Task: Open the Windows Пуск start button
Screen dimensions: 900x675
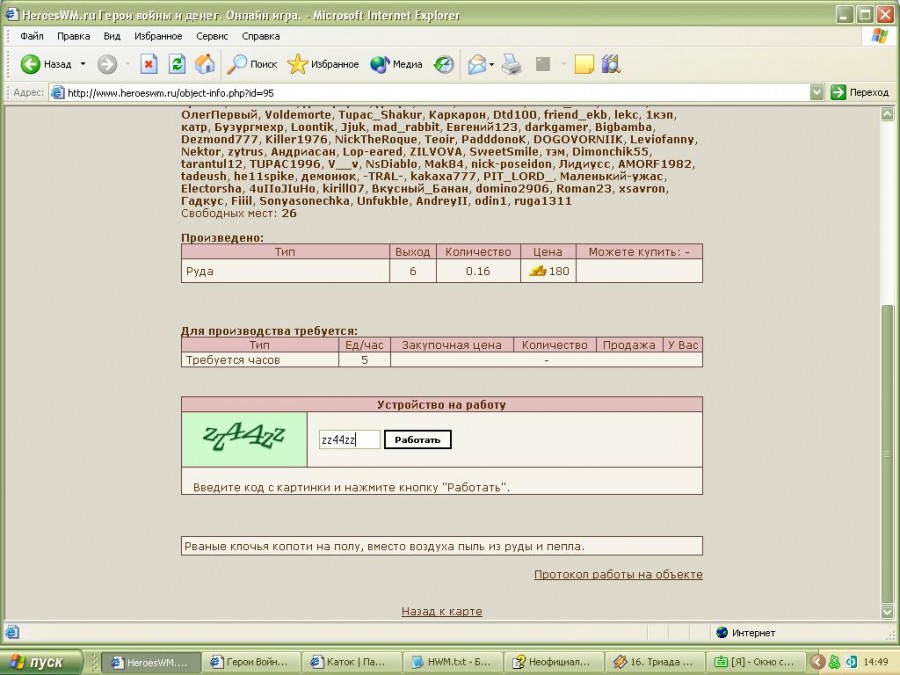Action: point(37,662)
